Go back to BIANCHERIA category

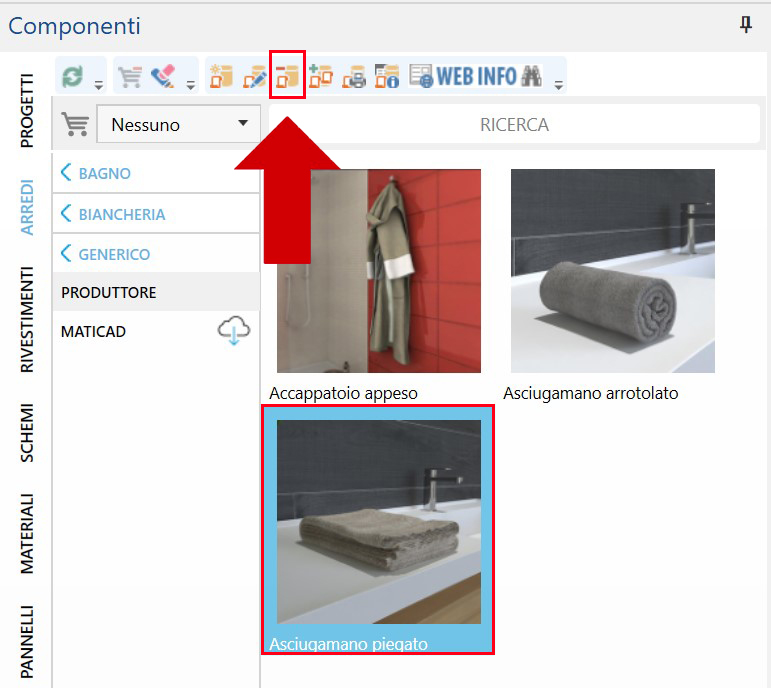pyautogui.click(x=156, y=214)
